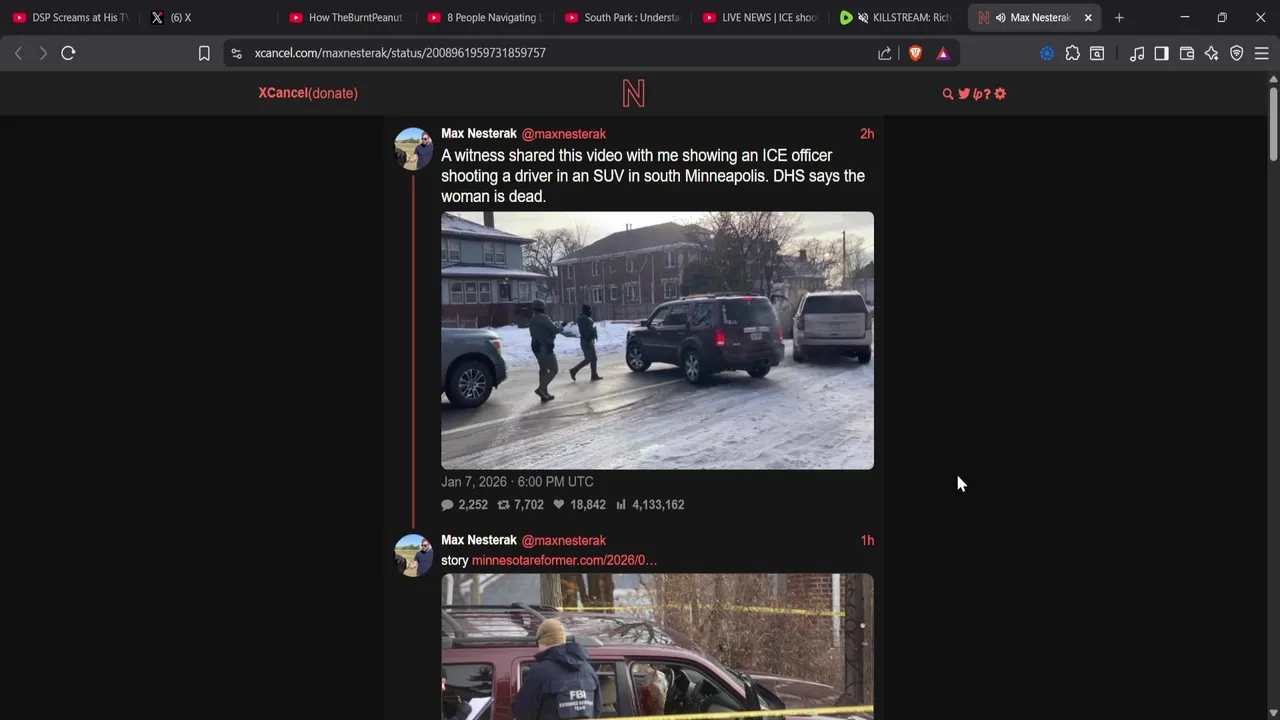Switch to the South Park tab
Image resolution: width=1280 pixels, height=720 pixels.
coord(621,17)
